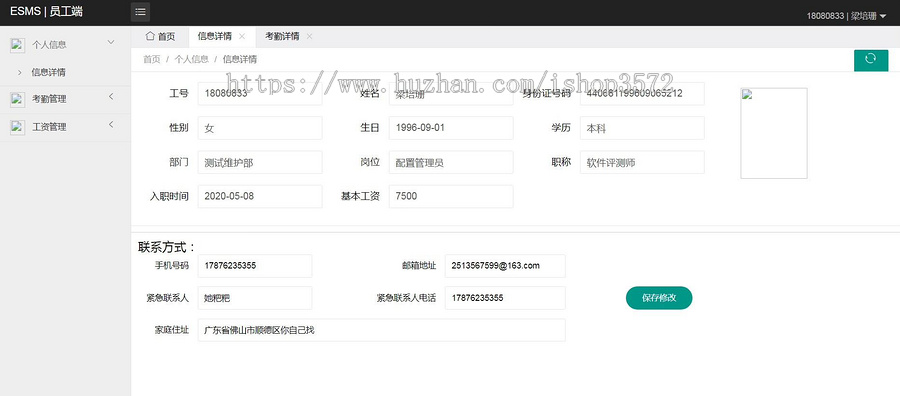Click the 家庭住址 input field

382,330
